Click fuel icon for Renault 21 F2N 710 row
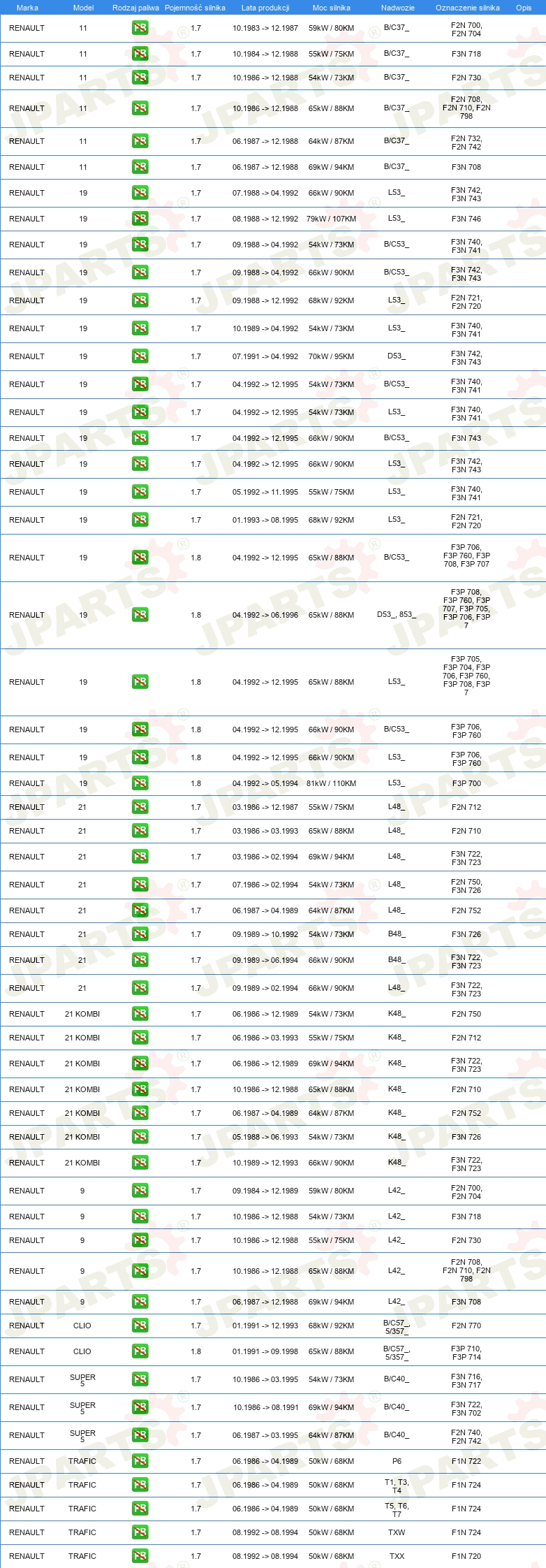Image resolution: width=546 pixels, height=1568 pixels. (140, 831)
